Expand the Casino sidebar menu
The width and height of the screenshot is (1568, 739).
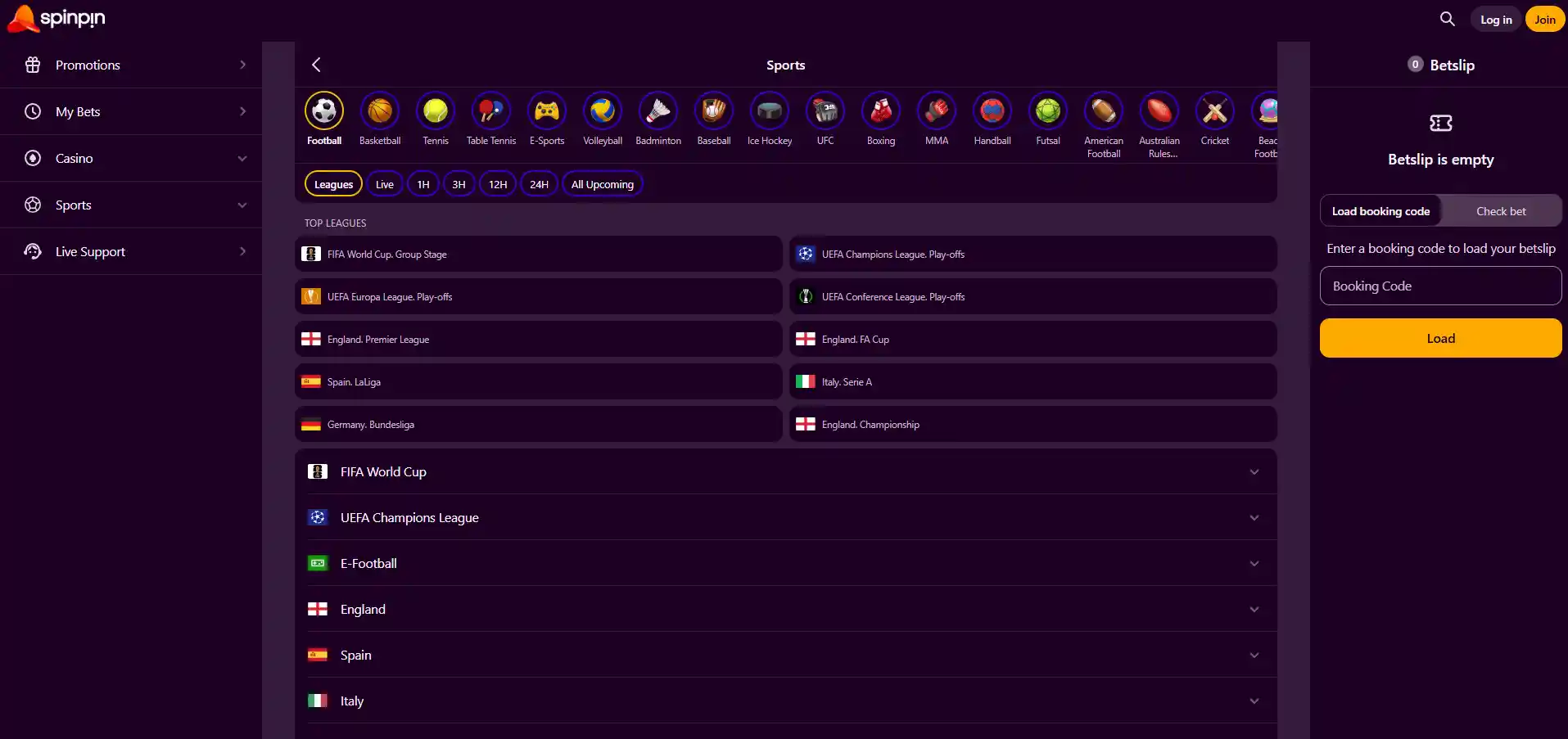131,158
